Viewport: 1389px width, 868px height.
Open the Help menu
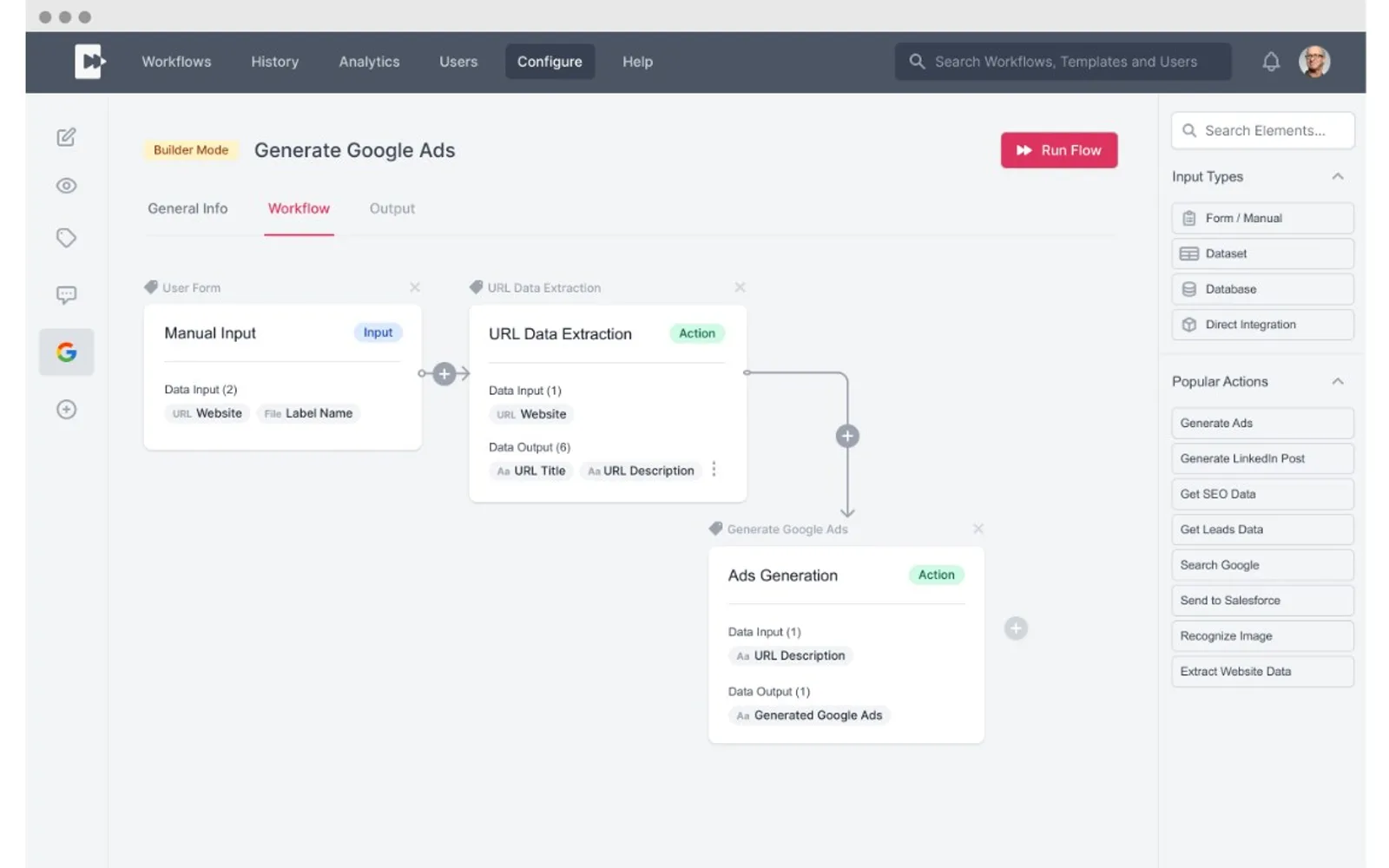click(637, 62)
